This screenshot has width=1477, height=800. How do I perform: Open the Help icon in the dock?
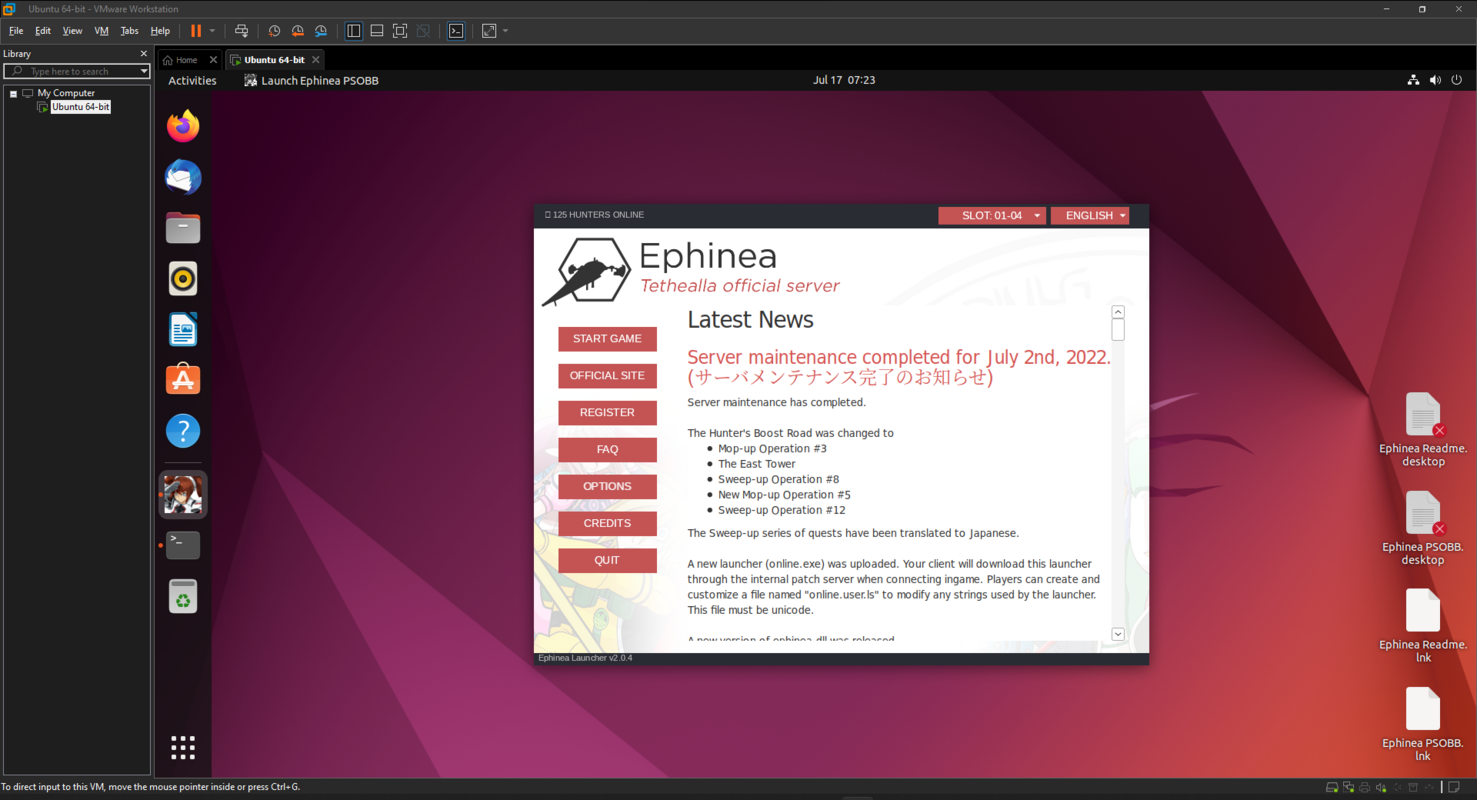tap(183, 431)
